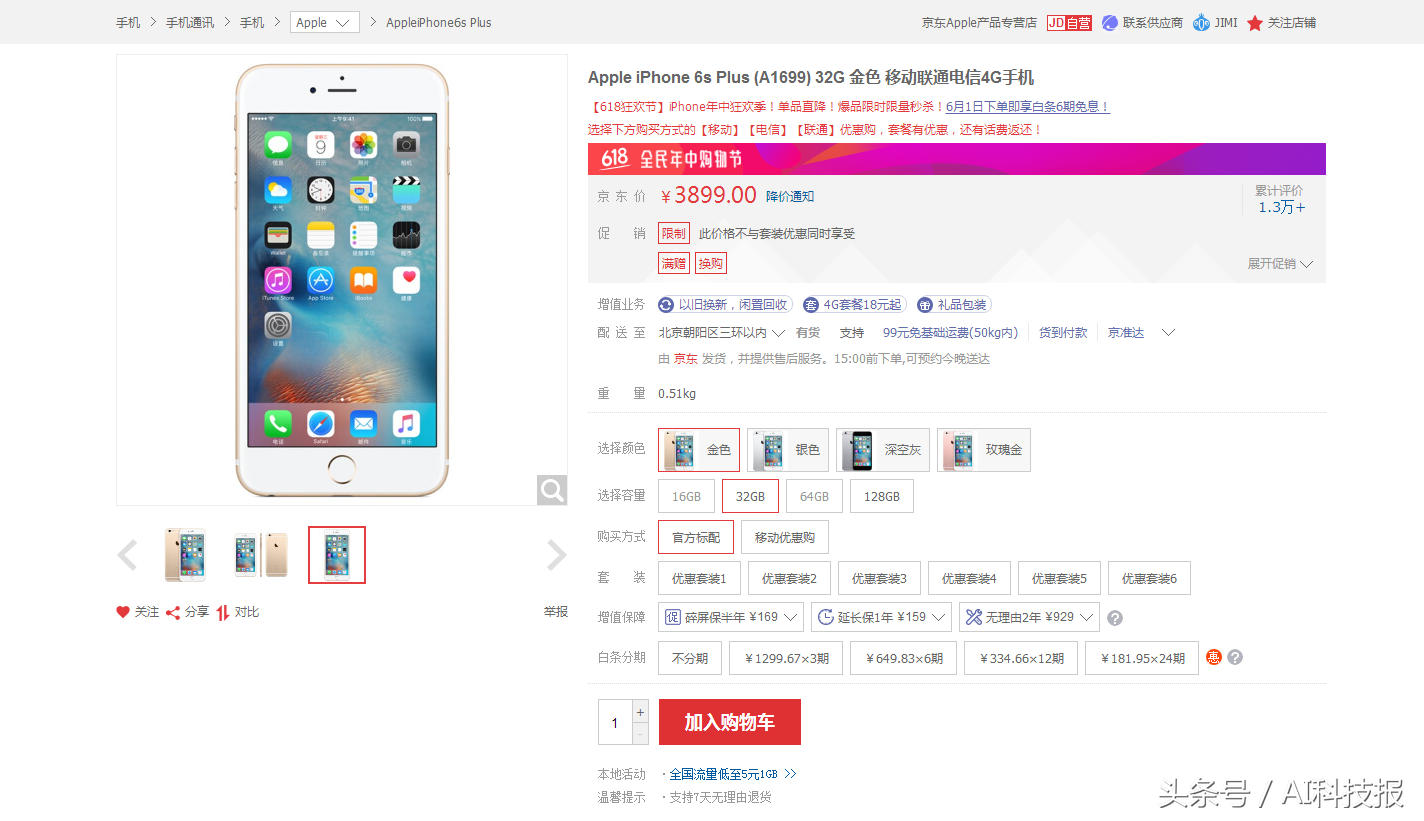The height and width of the screenshot is (821, 1424).
Task: Select first thumbnail showing gold iPhone angled
Action: [x=185, y=555]
